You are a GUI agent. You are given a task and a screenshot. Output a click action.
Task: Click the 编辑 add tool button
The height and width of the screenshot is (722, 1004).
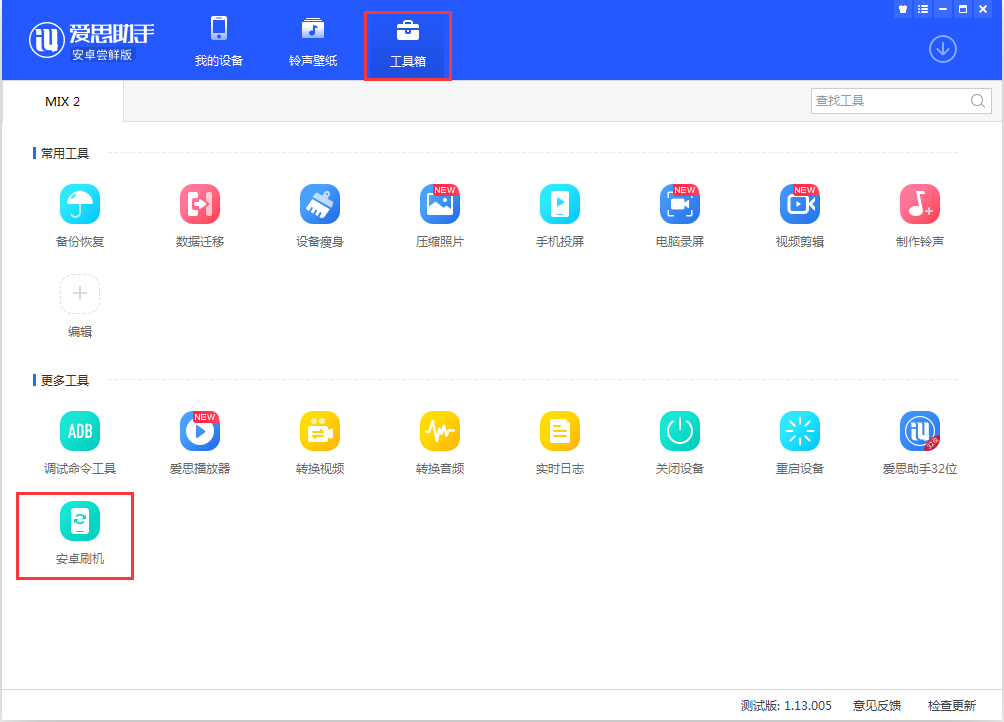click(80, 295)
